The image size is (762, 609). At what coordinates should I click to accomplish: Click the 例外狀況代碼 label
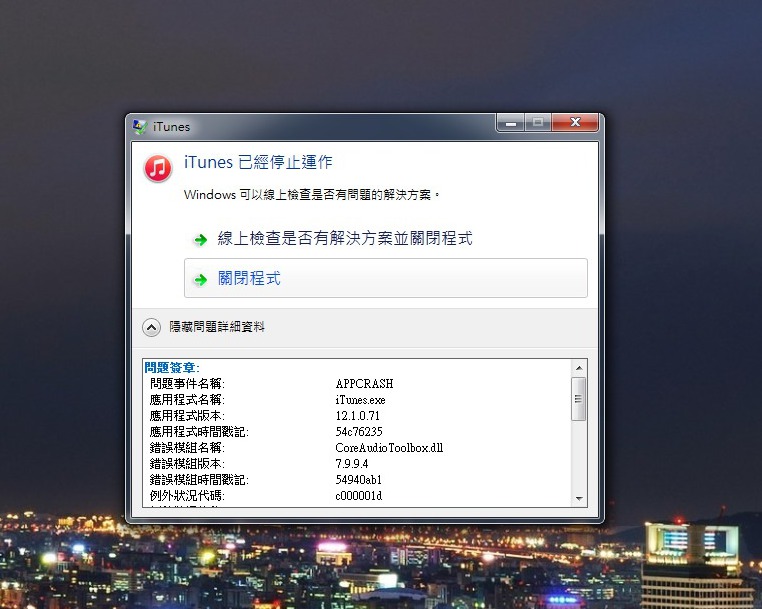[187, 496]
